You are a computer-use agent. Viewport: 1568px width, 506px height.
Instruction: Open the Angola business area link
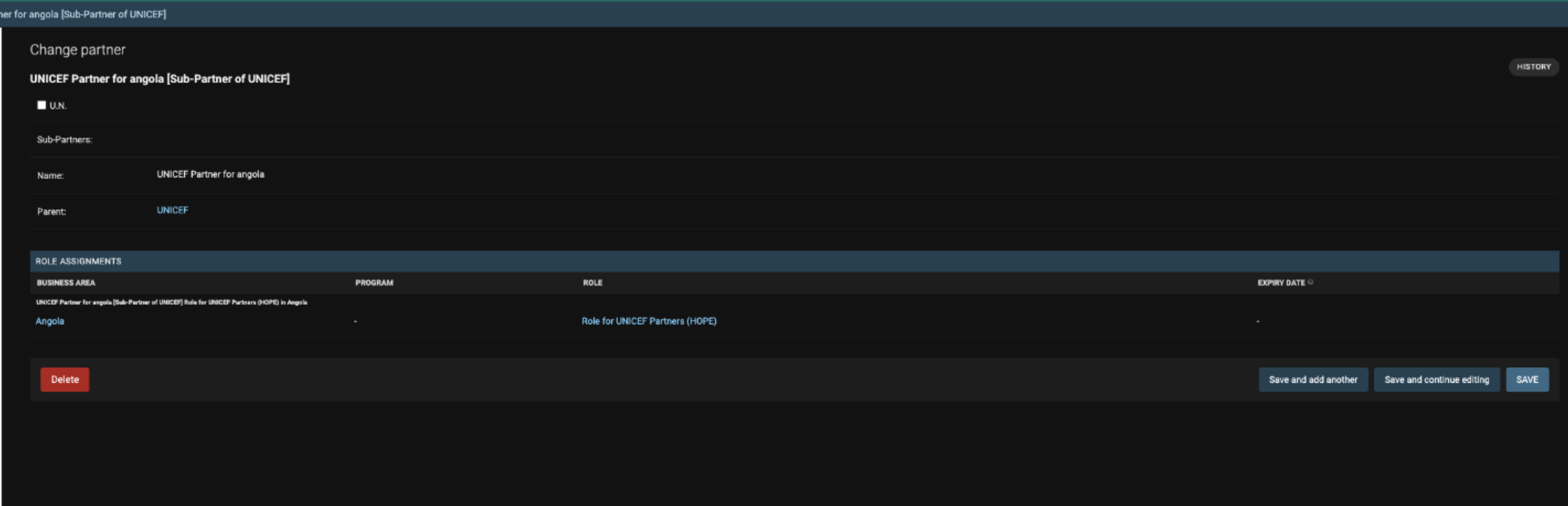click(50, 321)
